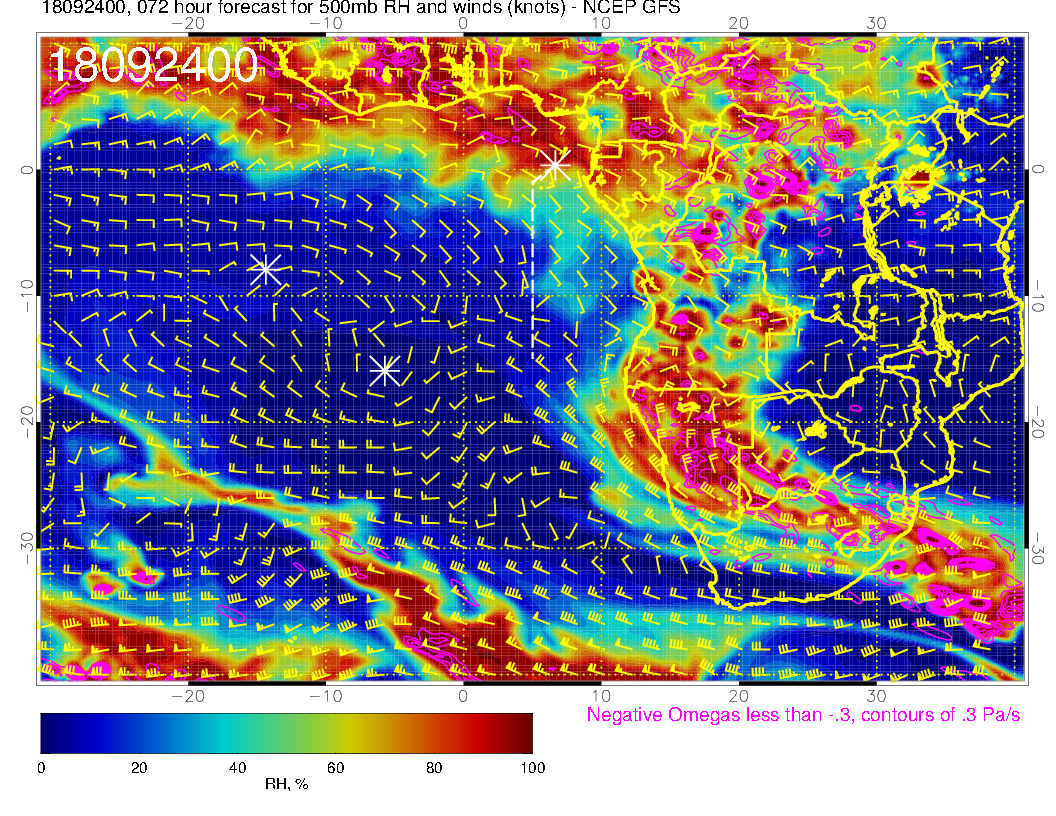Click the '0' tick label under the colorbar
Viewport: 1056px width, 816px height.
pos(41,768)
